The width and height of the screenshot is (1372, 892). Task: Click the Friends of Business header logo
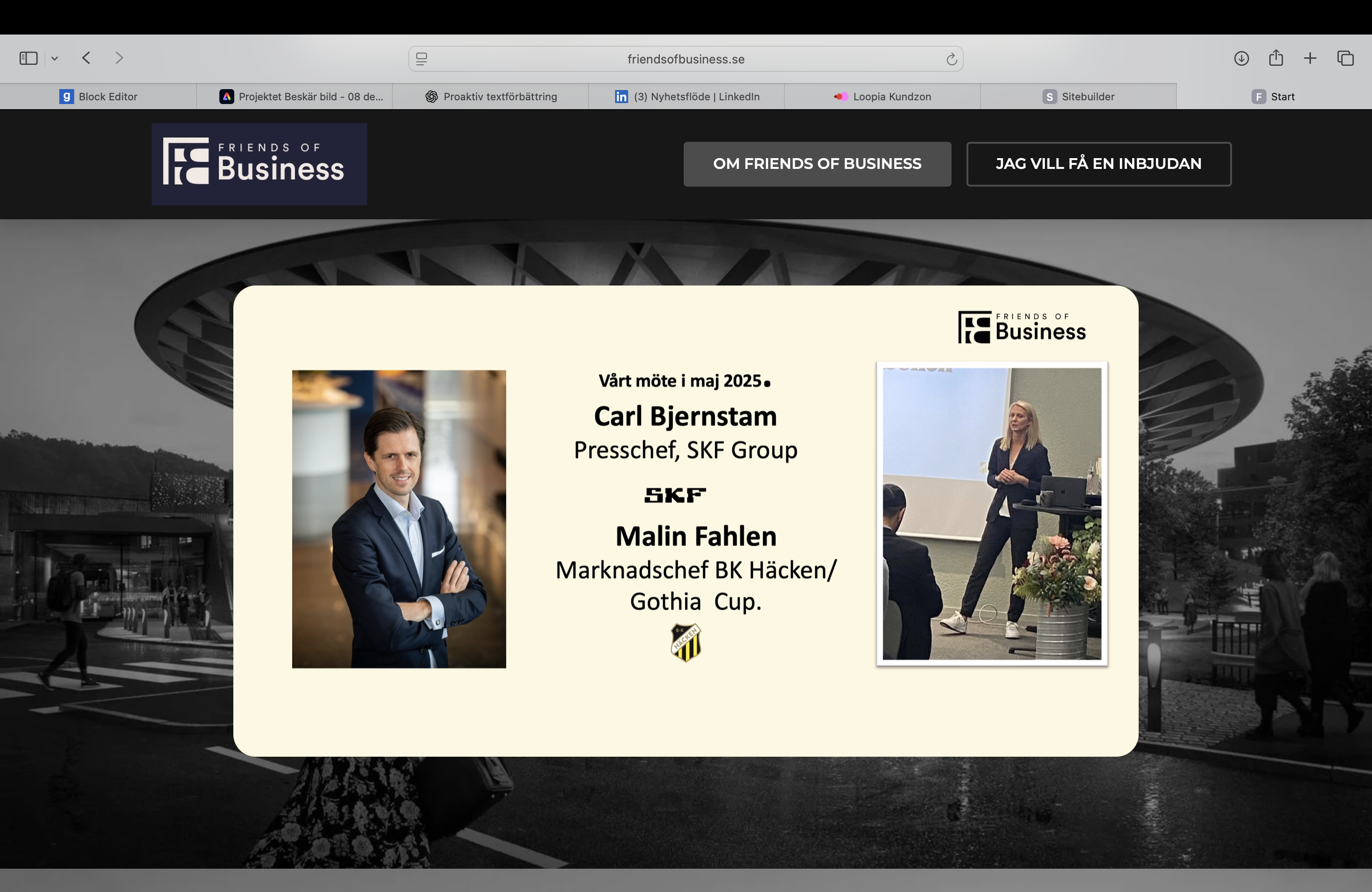pyautogui.click(x=259, y=164)
